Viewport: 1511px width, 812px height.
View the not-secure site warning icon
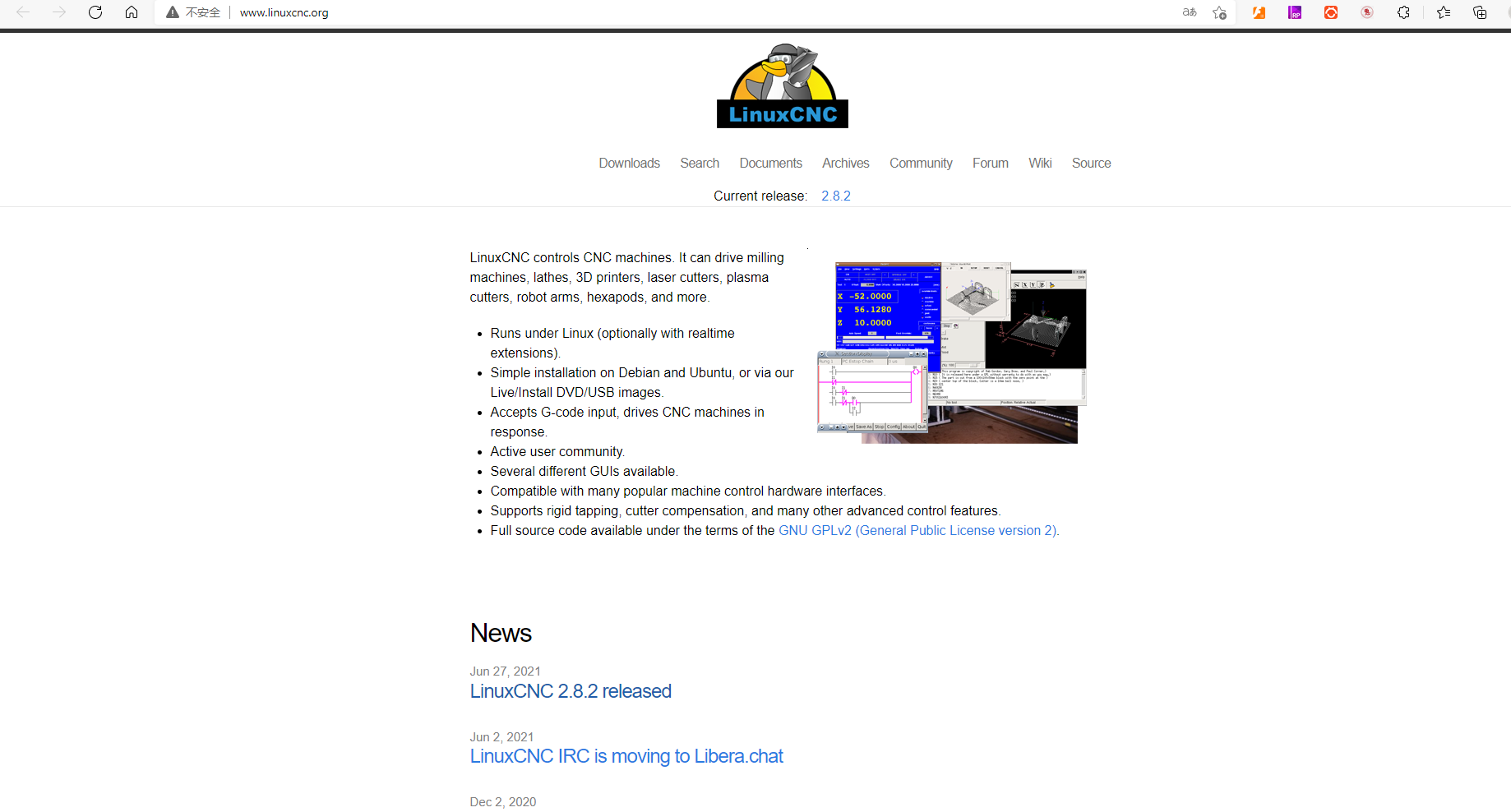[173, 12]
